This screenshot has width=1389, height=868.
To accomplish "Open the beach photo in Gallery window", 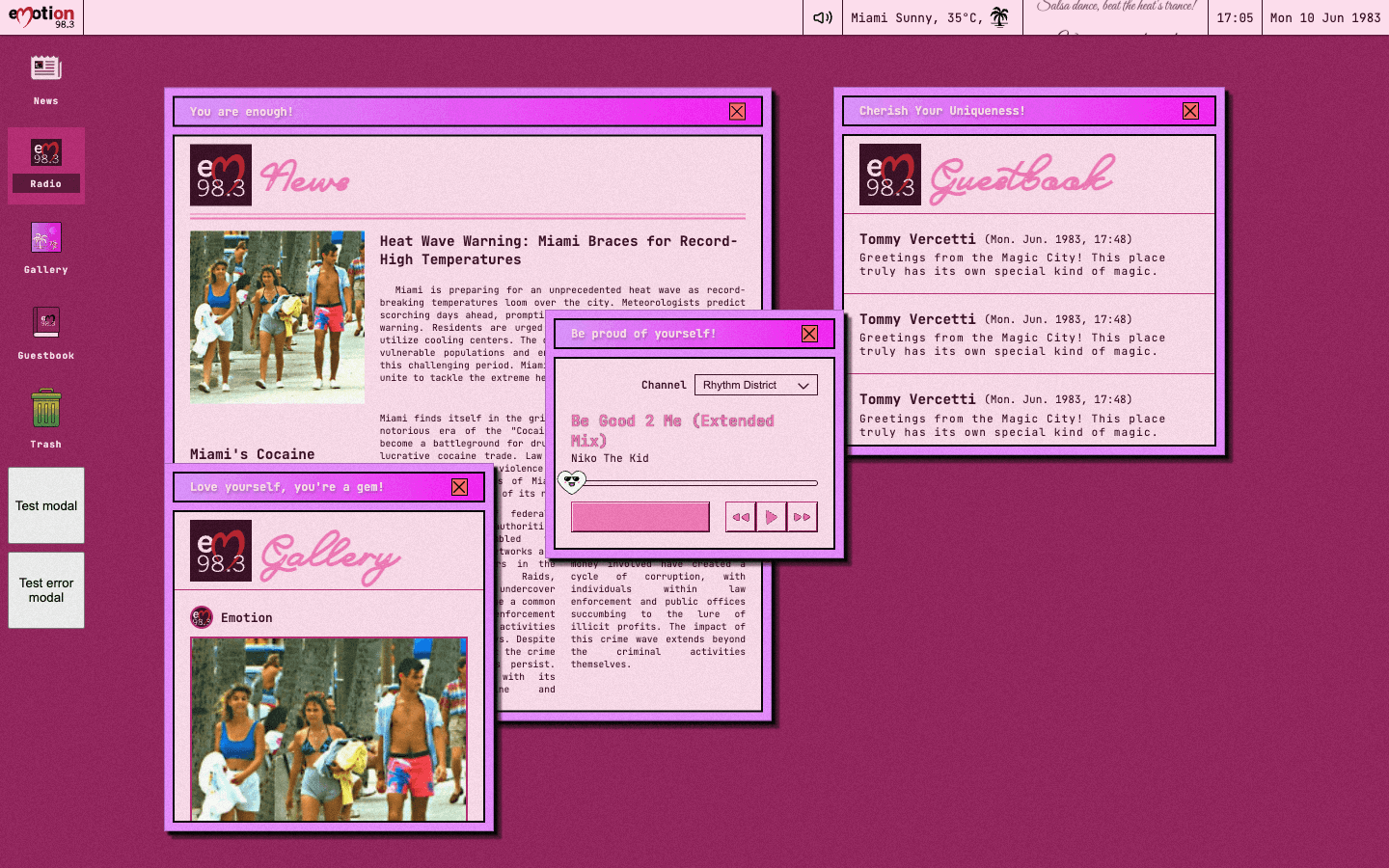I will [329, 729].
